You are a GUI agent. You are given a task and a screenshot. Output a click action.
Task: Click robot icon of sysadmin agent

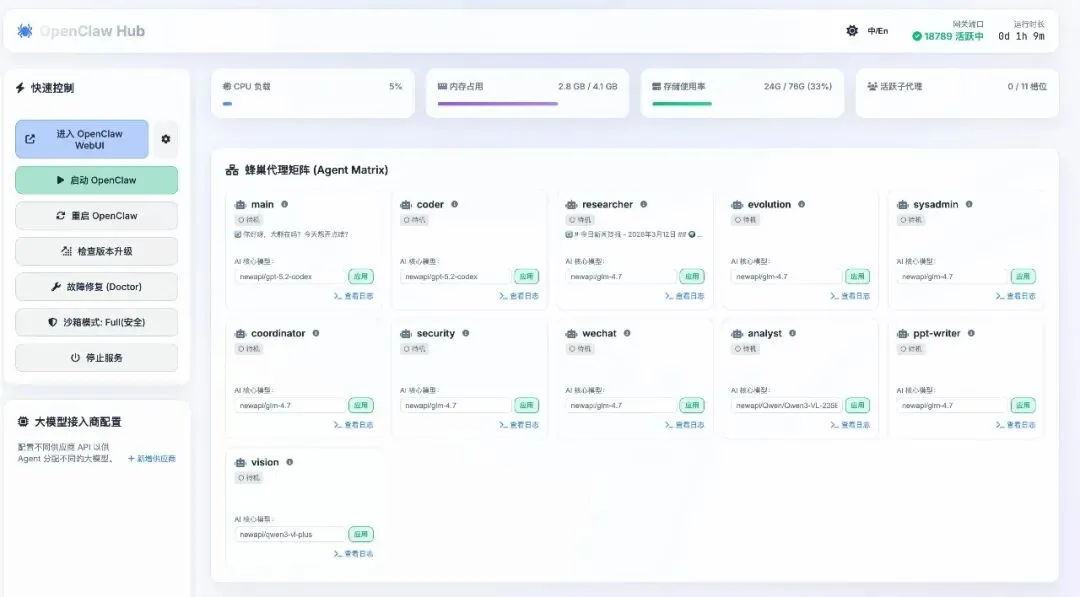click(x=902, y=205)
